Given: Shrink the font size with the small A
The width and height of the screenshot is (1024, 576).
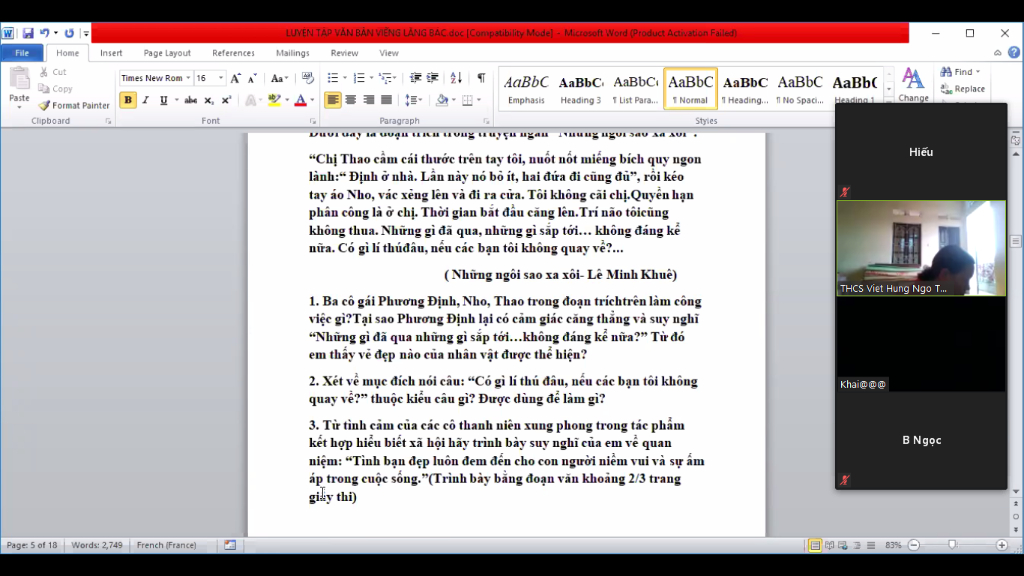Looking at the screenshot, I should point(252,78).
